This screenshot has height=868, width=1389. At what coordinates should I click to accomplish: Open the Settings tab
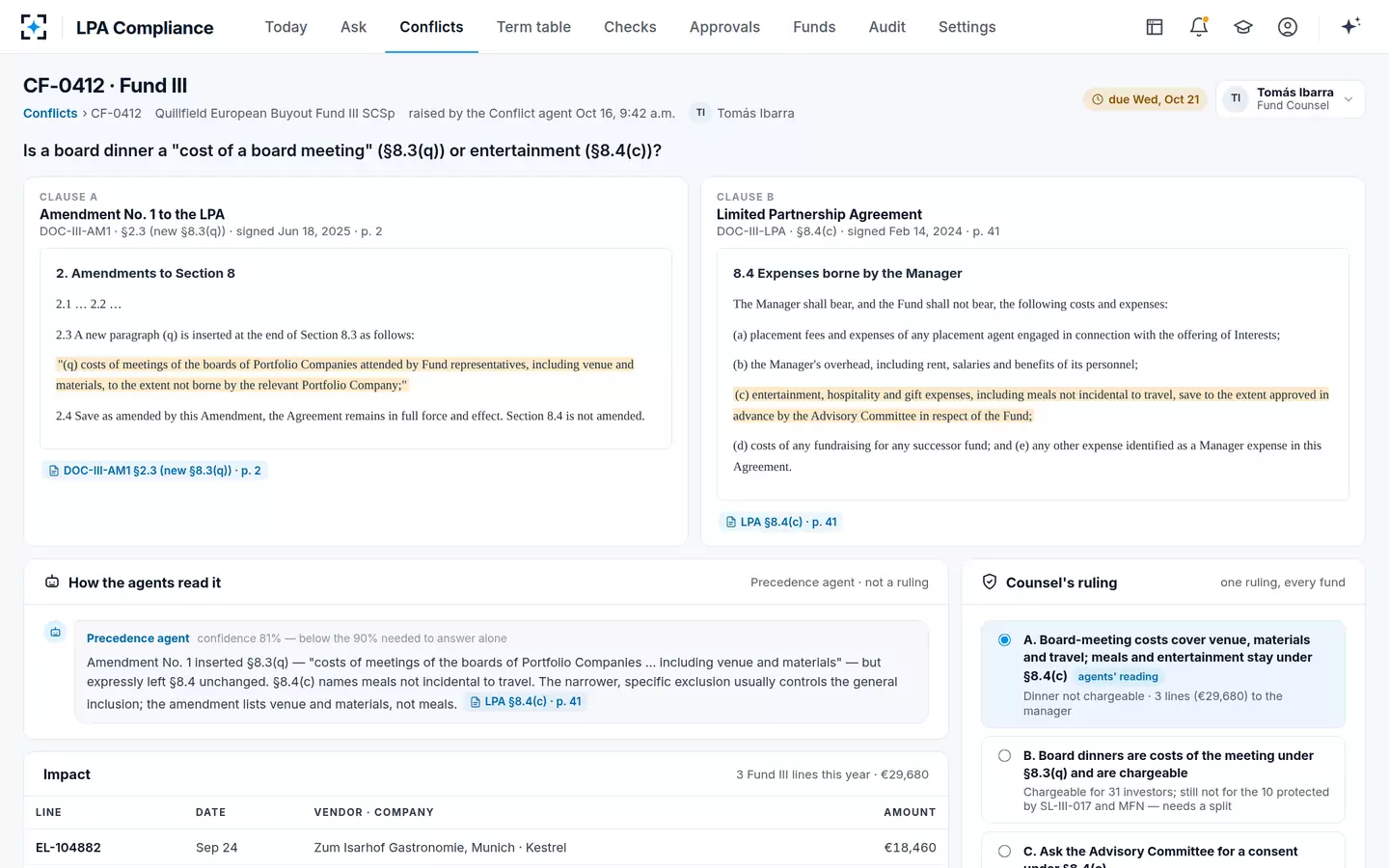(967, 27)
